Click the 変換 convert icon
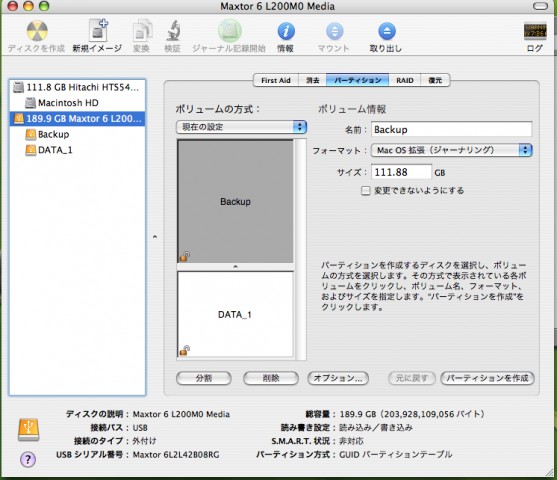557x480 pixels. tap(142, 31)
